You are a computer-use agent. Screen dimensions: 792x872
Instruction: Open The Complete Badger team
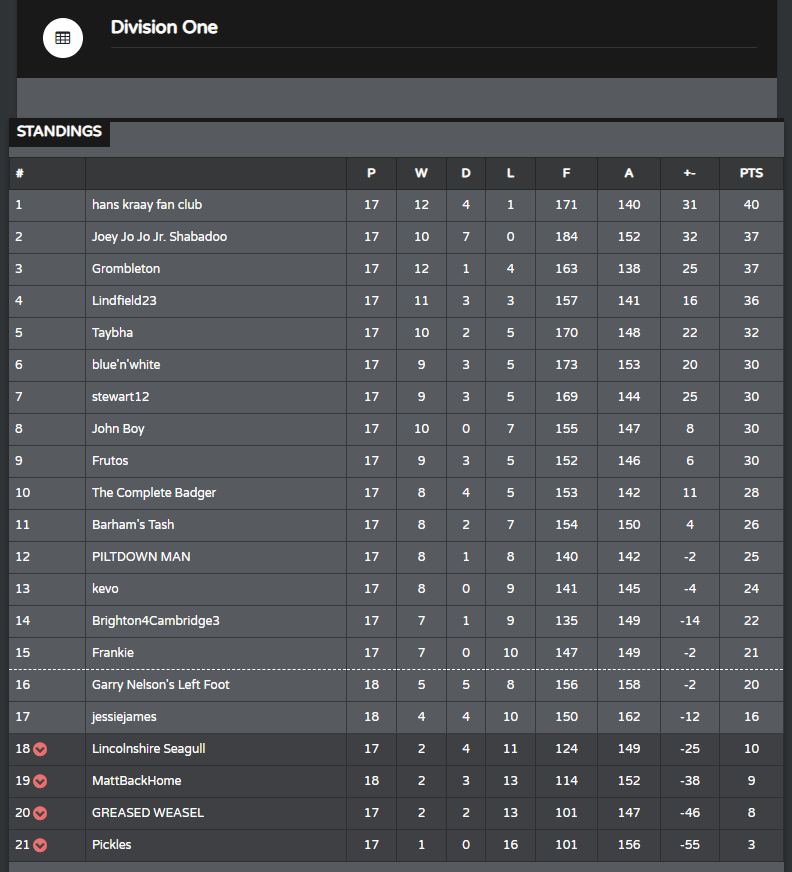point(154,493)
